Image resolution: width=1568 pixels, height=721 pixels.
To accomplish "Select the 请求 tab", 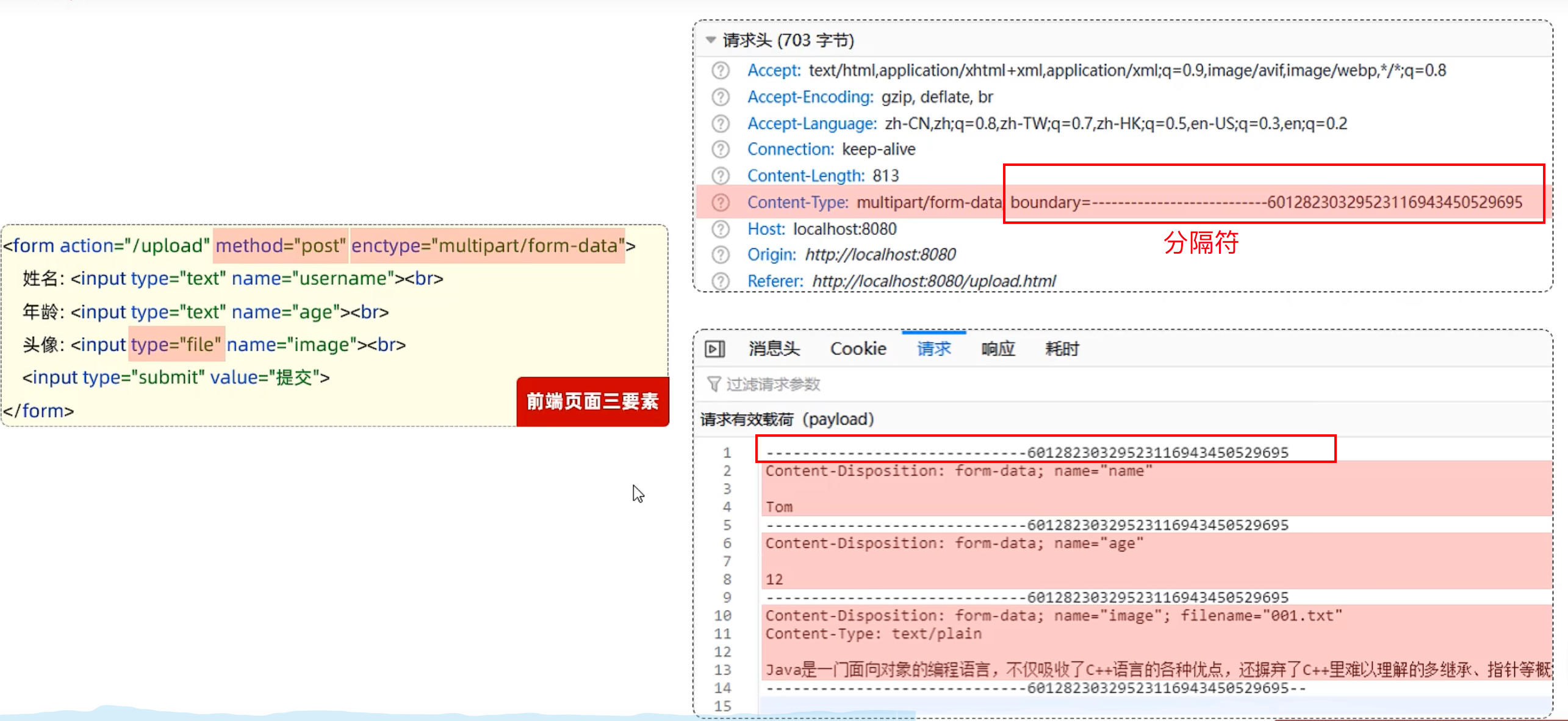I will tap(934, 349).
